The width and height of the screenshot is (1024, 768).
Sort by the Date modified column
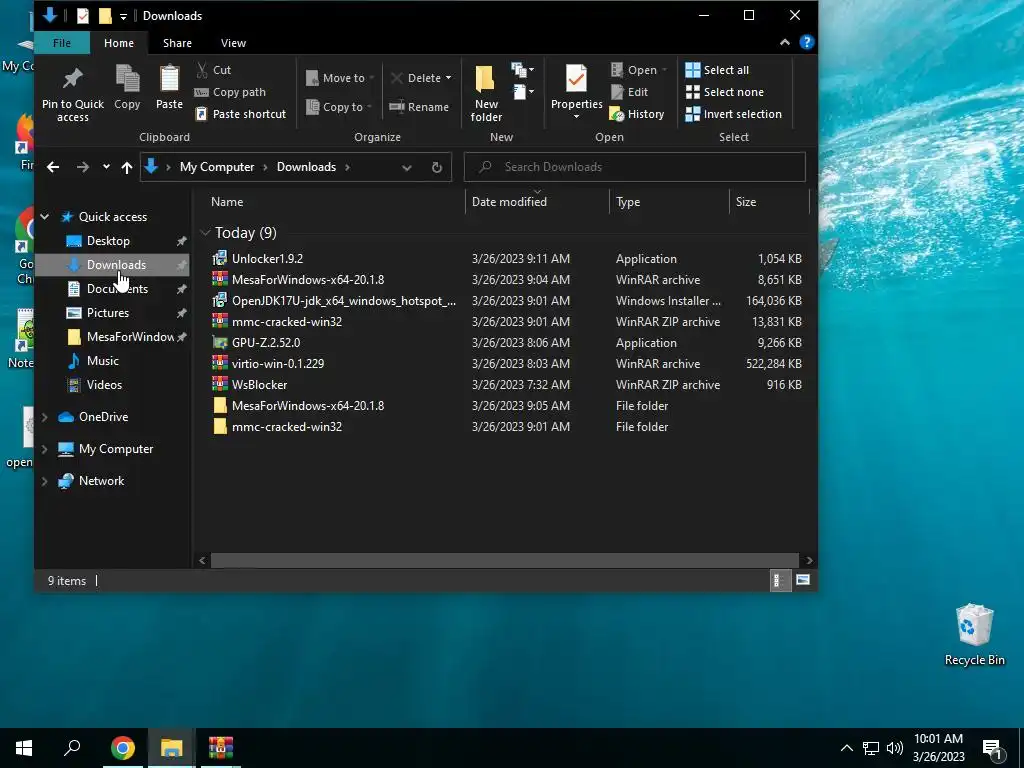[x=537, y=202]
